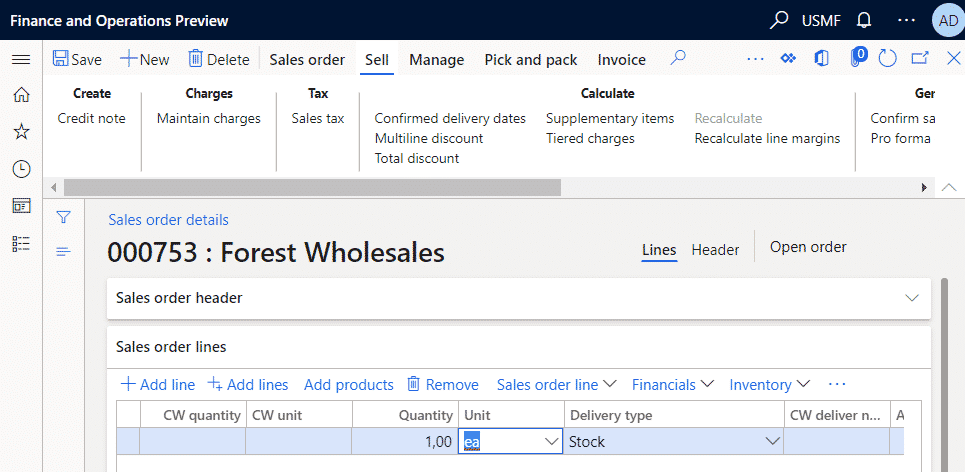Screen dimensions: 965x472
Task: Open the Financials dropdown menu
Action: pos(673,385)
